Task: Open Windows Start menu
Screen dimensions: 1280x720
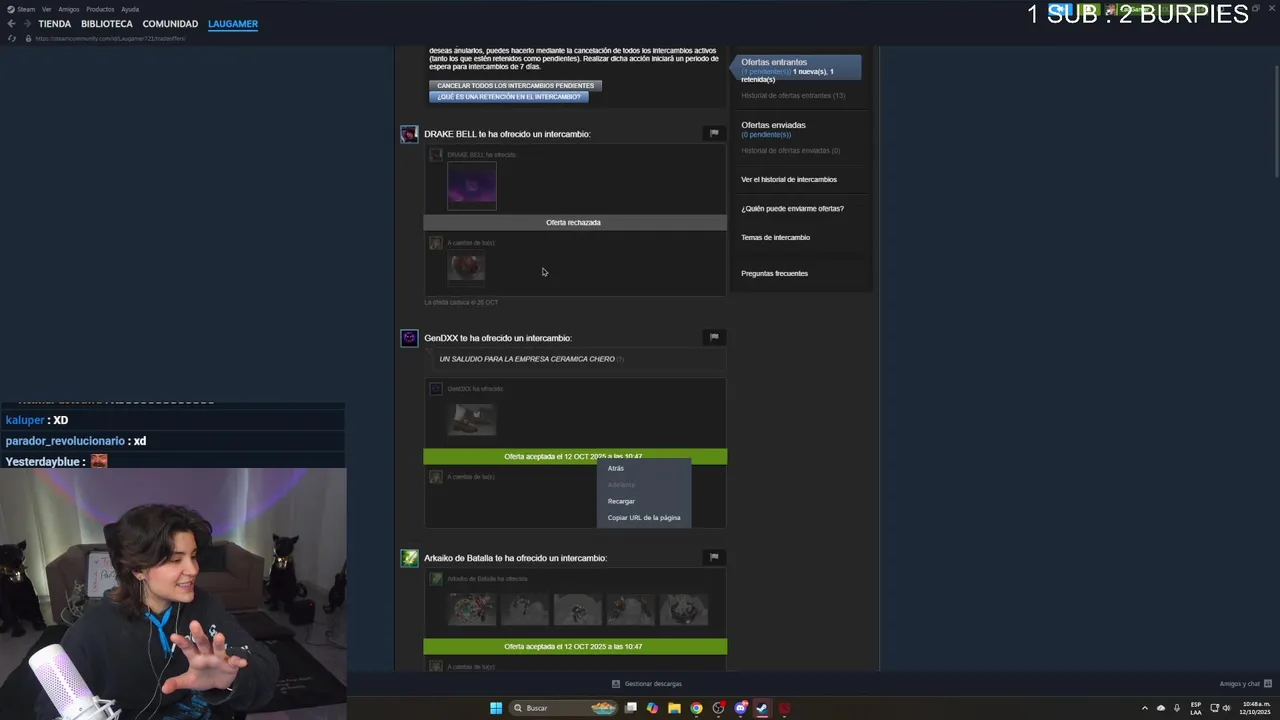Action: (496, 708)
